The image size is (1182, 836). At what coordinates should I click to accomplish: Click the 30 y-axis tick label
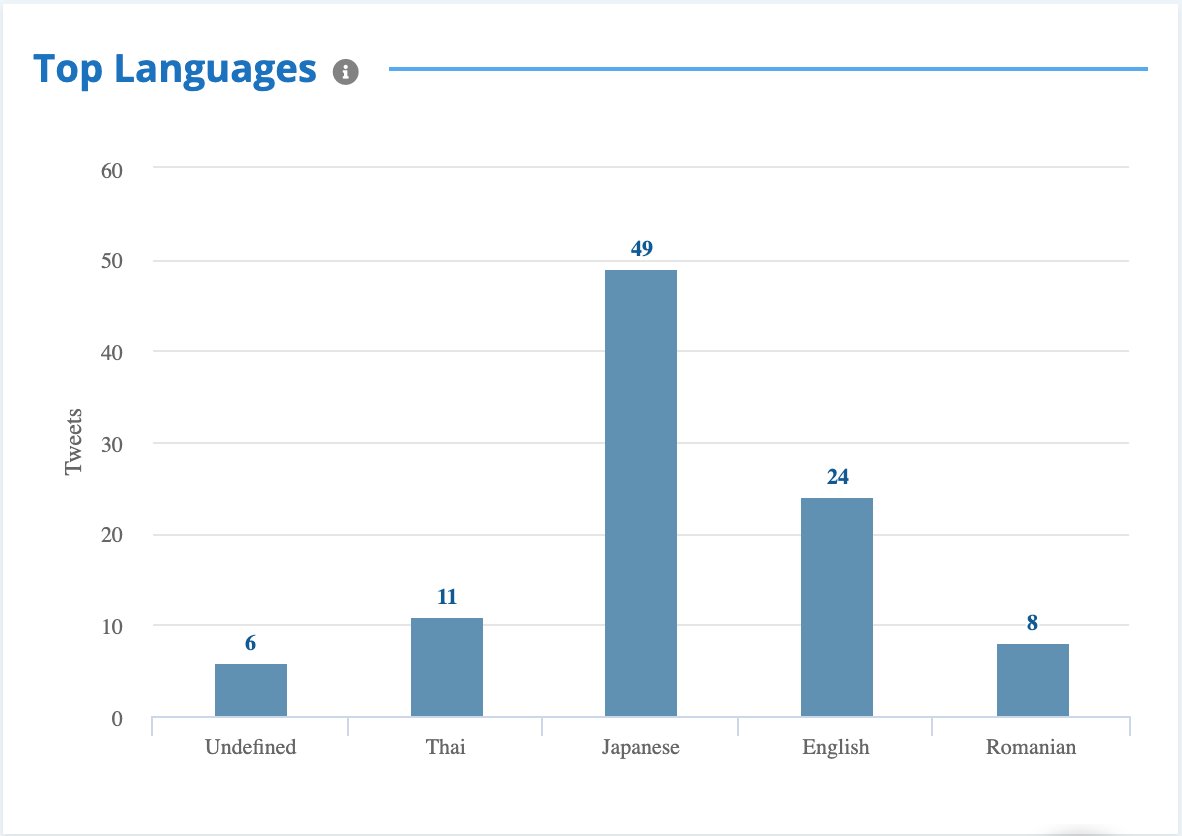pyautogui.click(x=112, y=445)
